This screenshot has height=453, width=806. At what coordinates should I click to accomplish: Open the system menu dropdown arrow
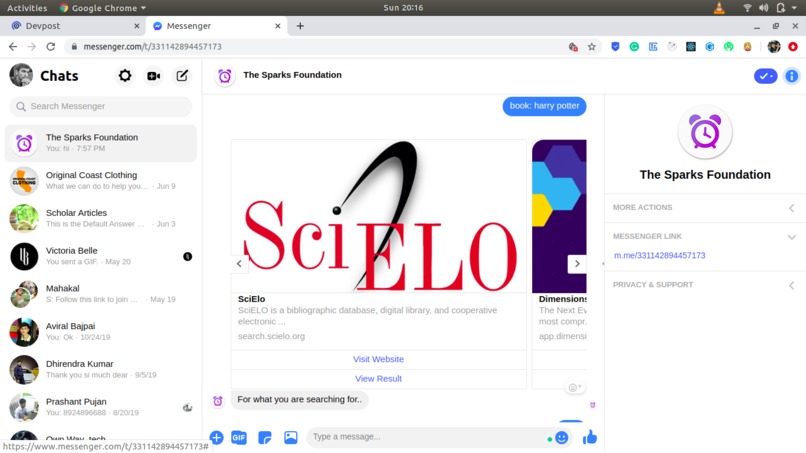pos(794,8)
